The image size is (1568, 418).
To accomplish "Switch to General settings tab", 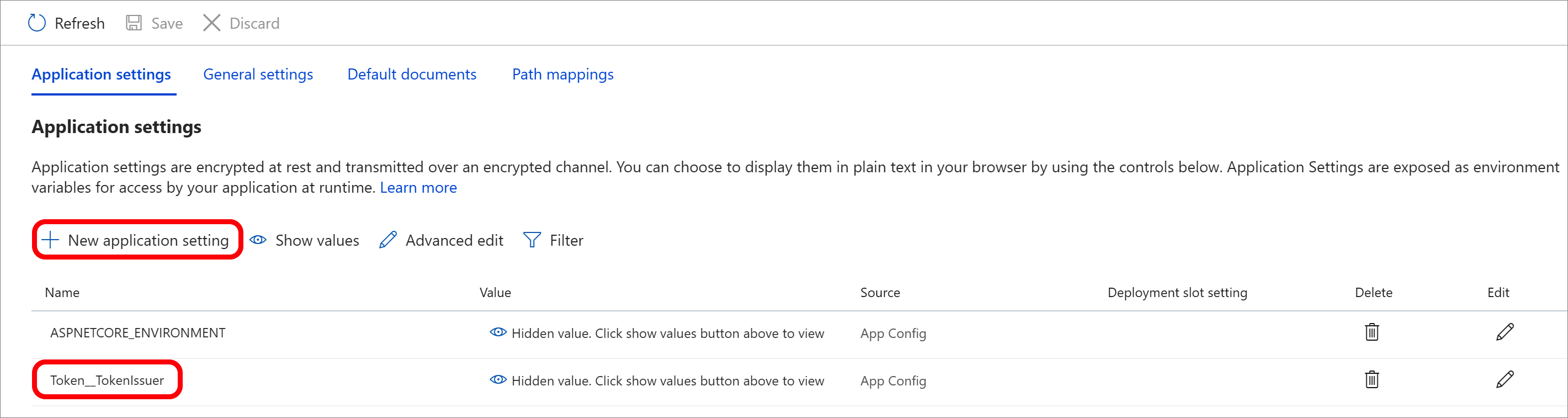I will point(258,75).
